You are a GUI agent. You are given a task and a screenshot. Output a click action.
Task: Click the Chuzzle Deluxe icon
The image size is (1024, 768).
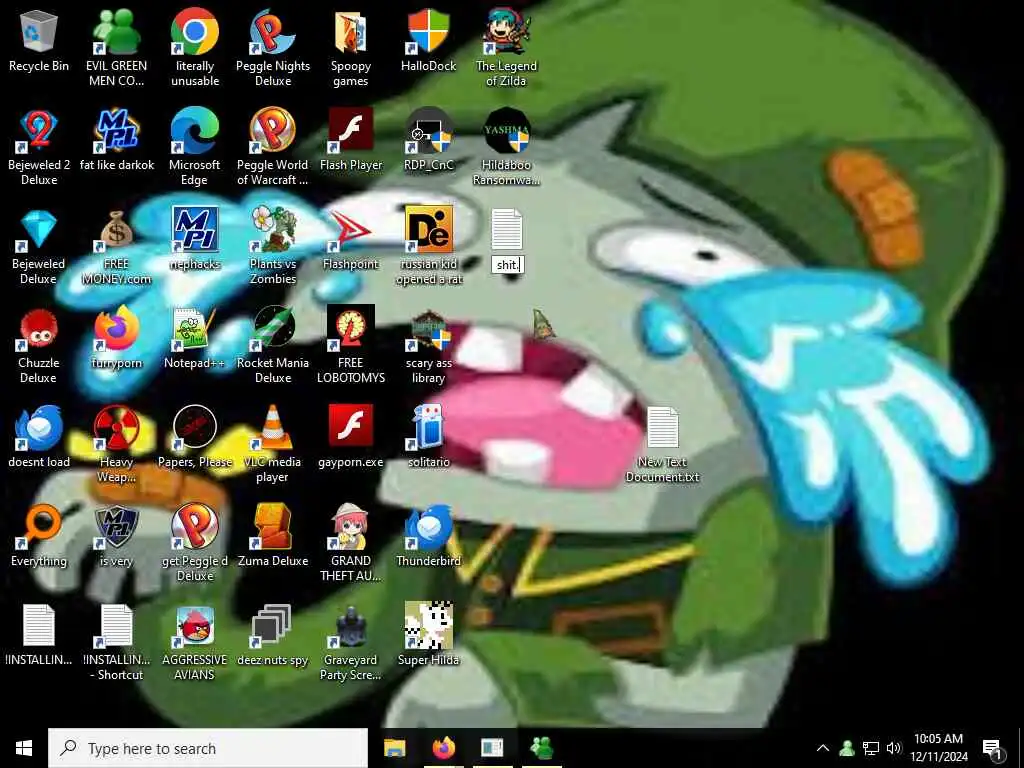pos(39,328)
